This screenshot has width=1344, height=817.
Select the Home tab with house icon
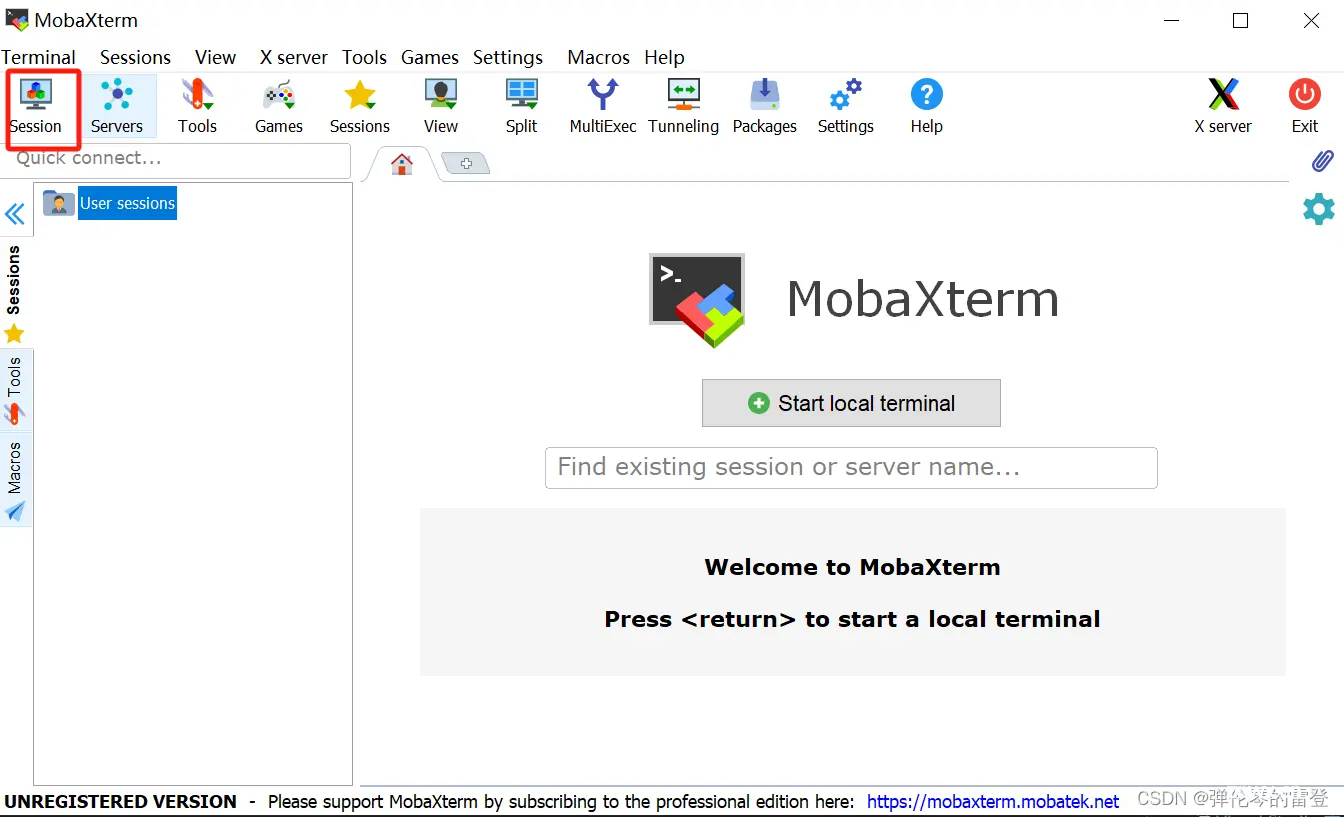402,164
